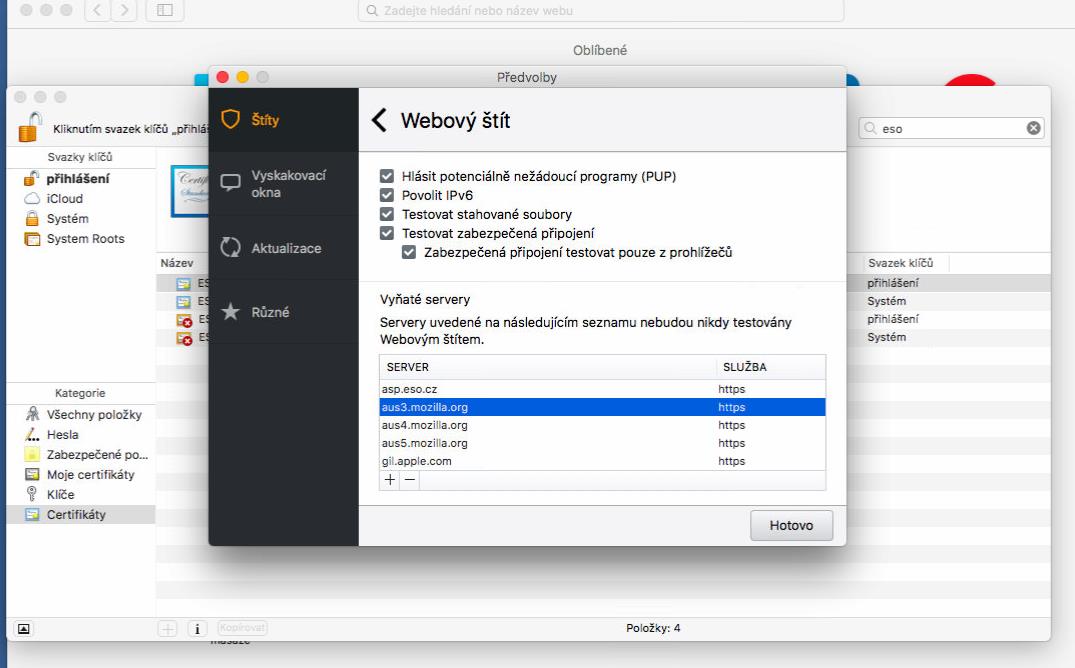Select the Certifikáty category

click(81, 514)
